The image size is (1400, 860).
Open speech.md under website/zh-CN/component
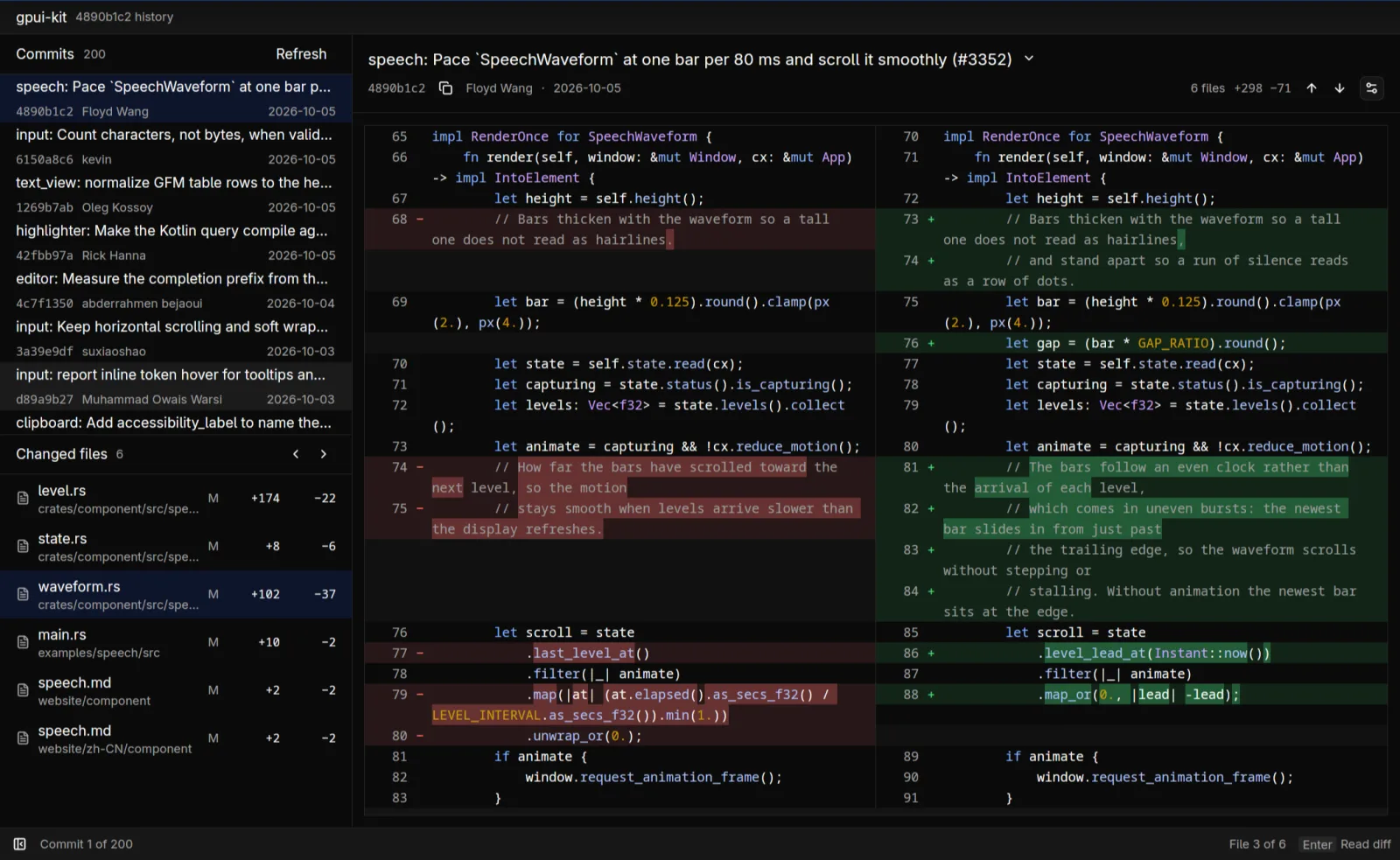(x=176, y=739)
